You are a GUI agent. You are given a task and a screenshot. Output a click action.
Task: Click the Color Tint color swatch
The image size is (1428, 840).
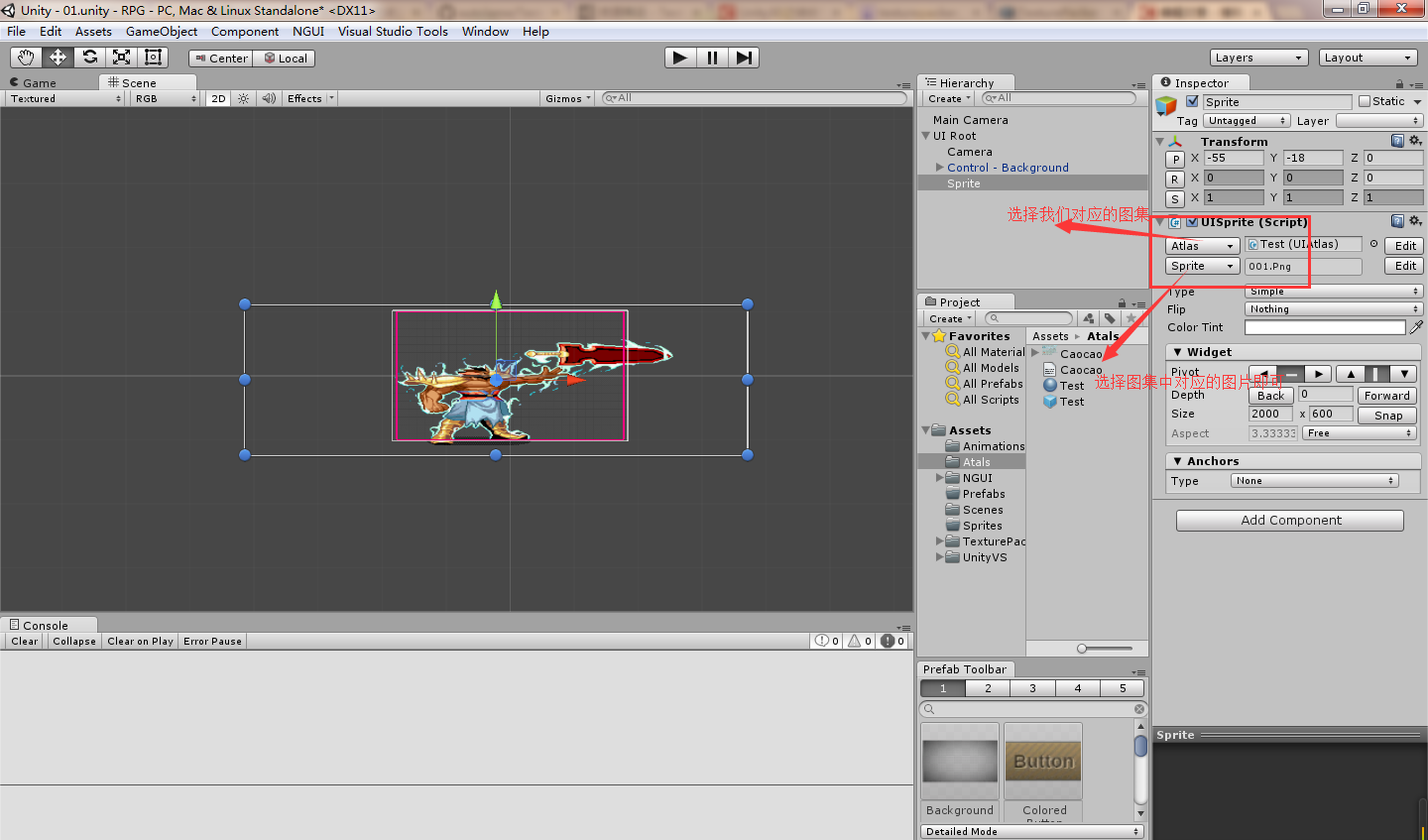coord(1325,327)
